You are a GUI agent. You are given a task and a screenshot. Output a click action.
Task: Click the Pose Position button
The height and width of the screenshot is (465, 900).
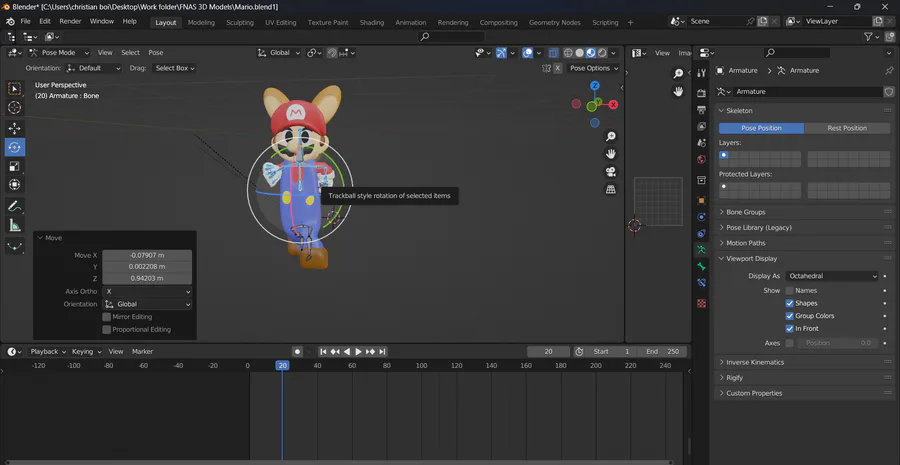761,128
